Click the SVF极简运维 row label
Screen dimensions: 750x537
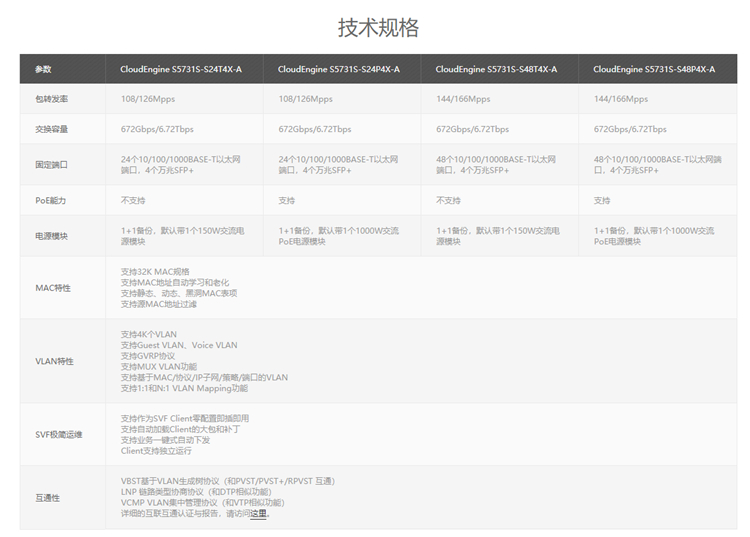59,434
